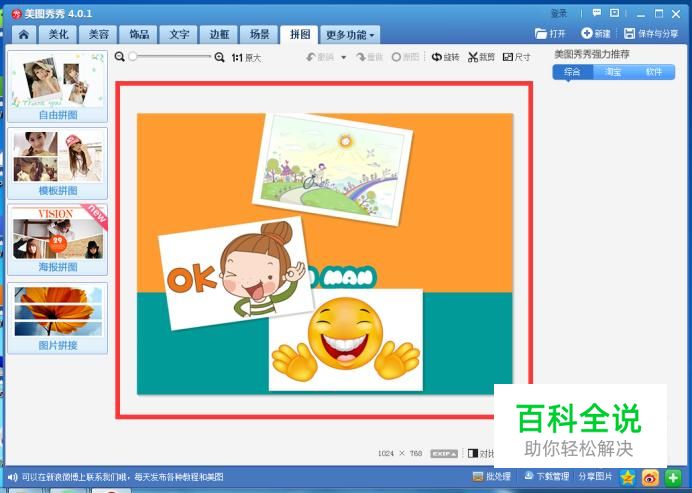Expand the 更多功能 dropdown
The image size is (692, 493).
(350, 35)
